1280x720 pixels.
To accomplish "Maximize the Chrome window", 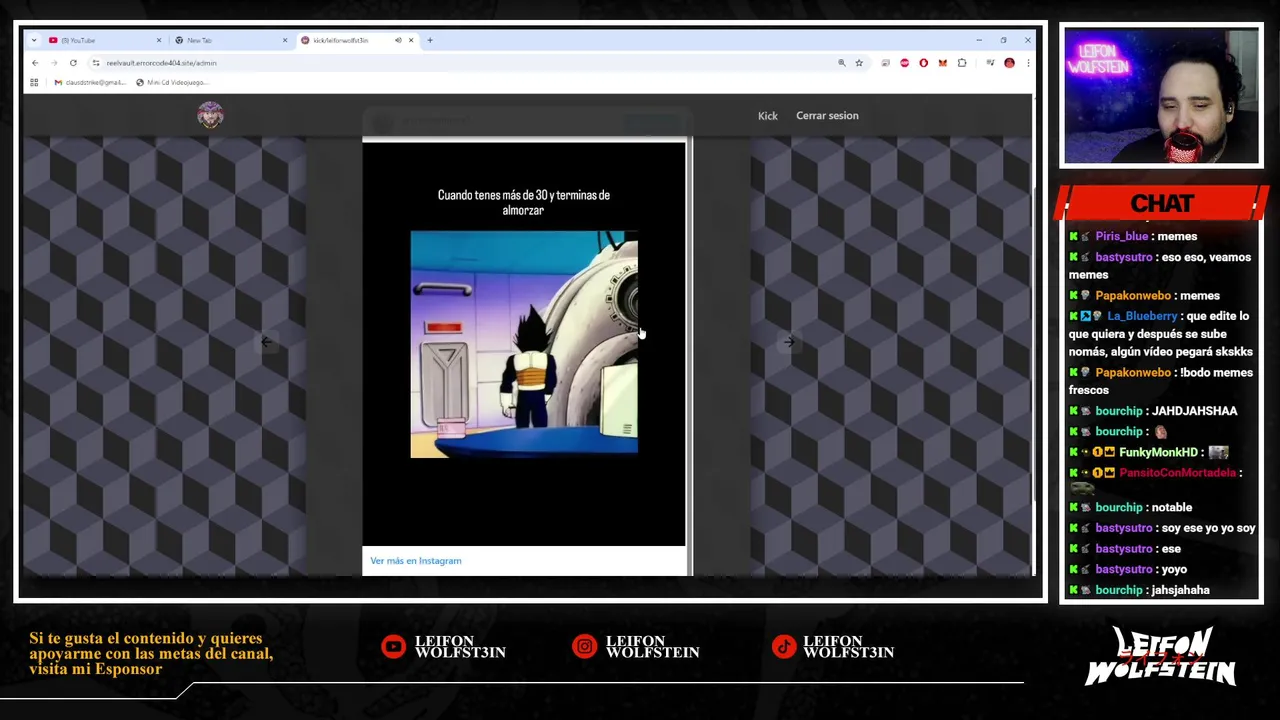I will pos(1003,40).
